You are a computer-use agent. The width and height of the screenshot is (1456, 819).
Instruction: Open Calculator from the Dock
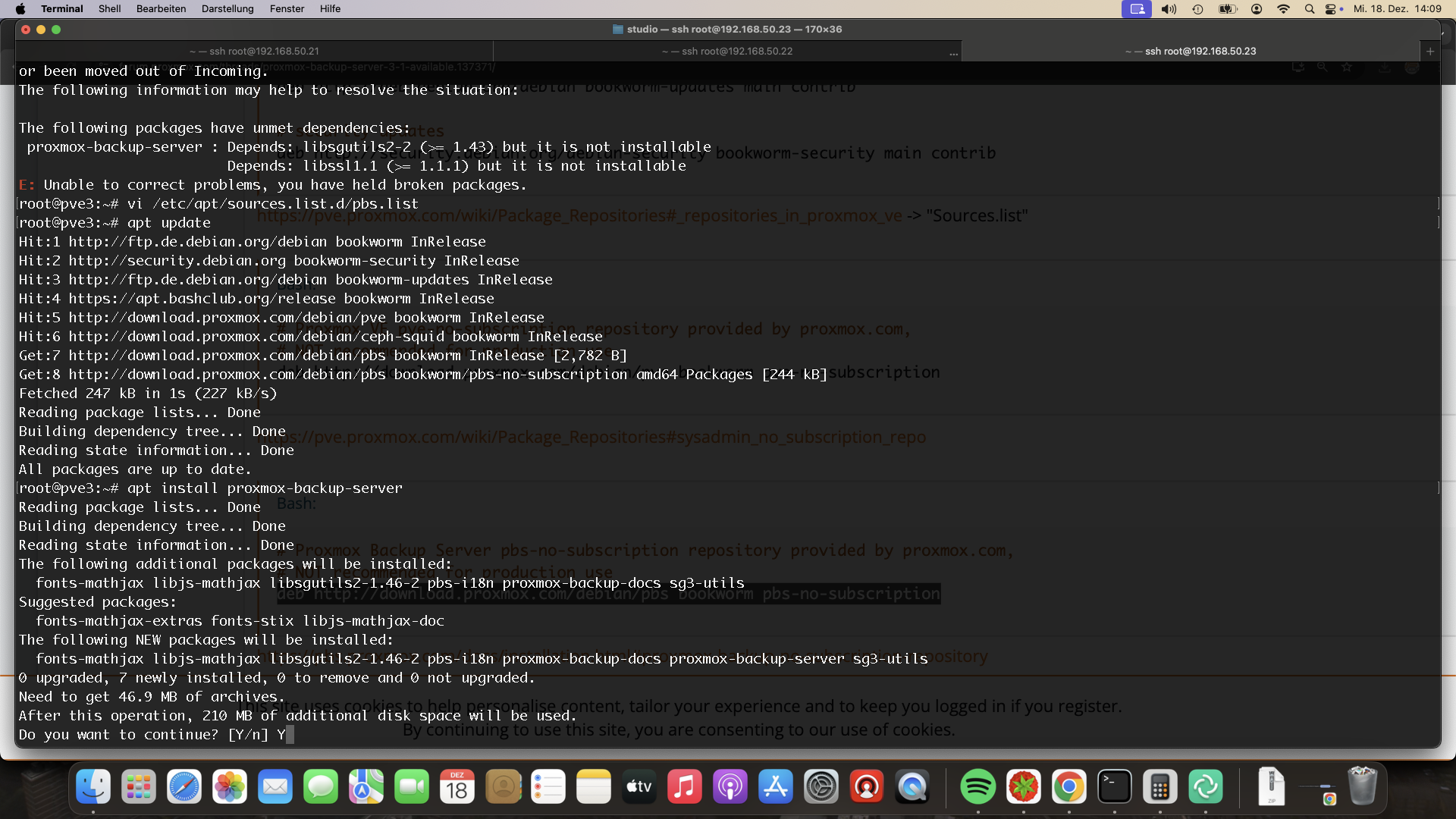1160,786
